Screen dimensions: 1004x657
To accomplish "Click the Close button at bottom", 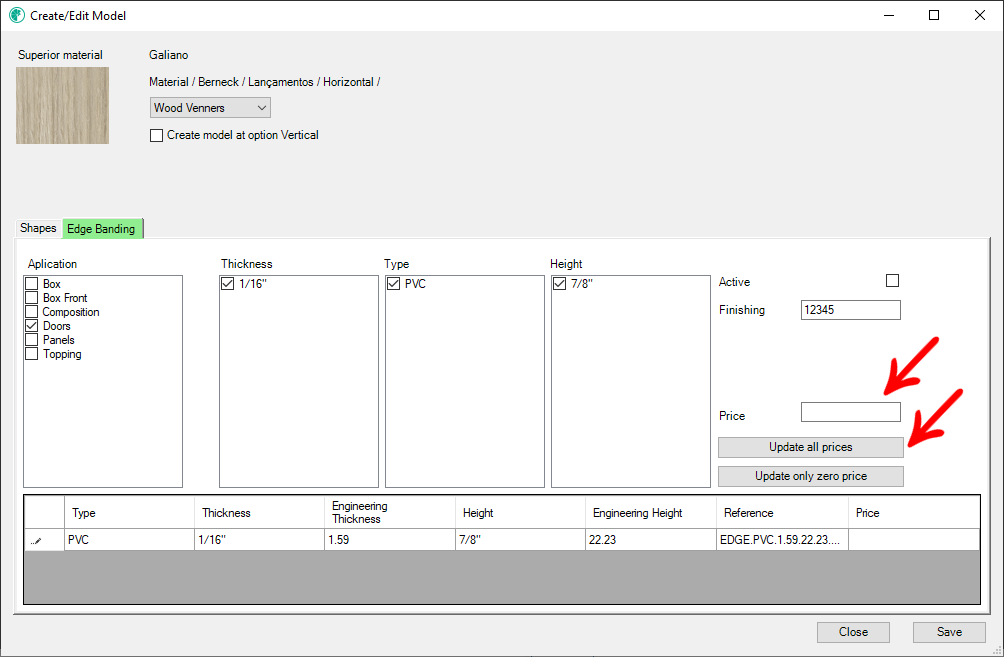I will point(853,632).
